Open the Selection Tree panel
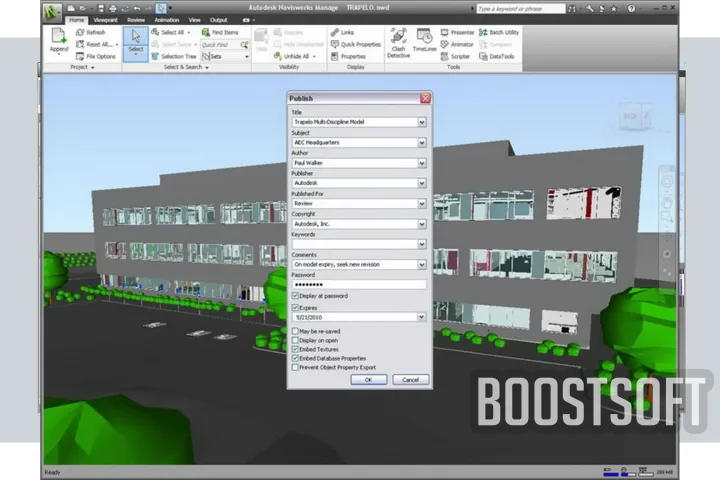The image size is (720, 480). tap(172, 56)
